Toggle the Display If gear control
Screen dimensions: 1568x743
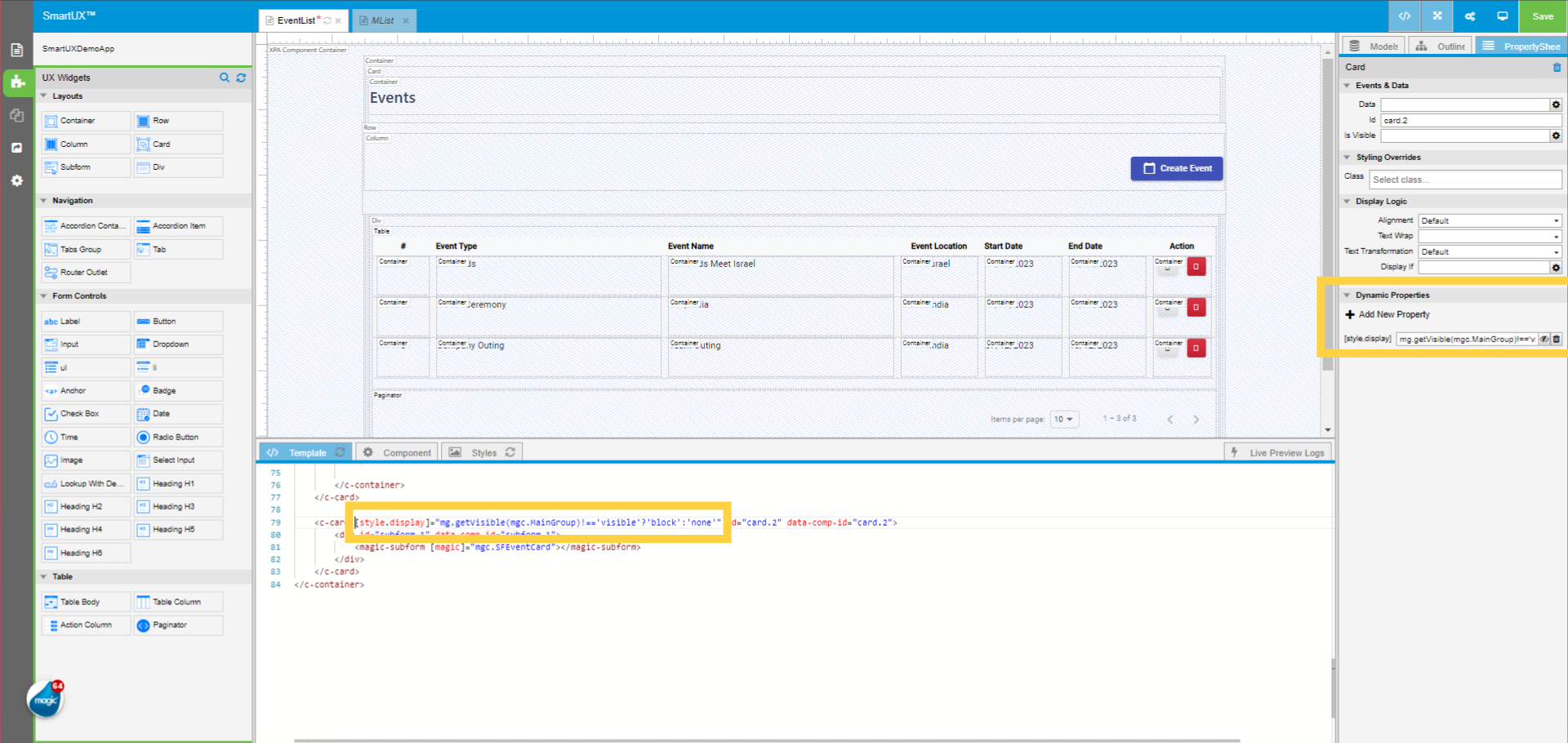(1555, 267)
